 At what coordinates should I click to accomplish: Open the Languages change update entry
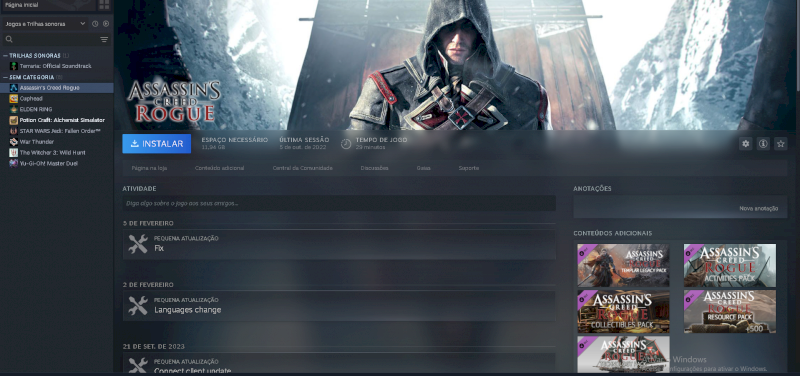(x=339, y=306)
